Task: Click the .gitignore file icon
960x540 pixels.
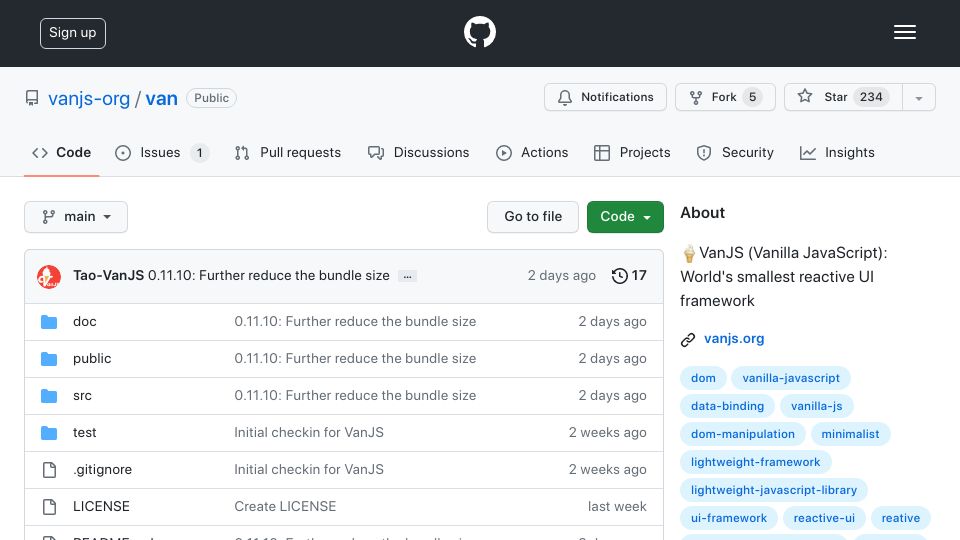Action: 49,470
